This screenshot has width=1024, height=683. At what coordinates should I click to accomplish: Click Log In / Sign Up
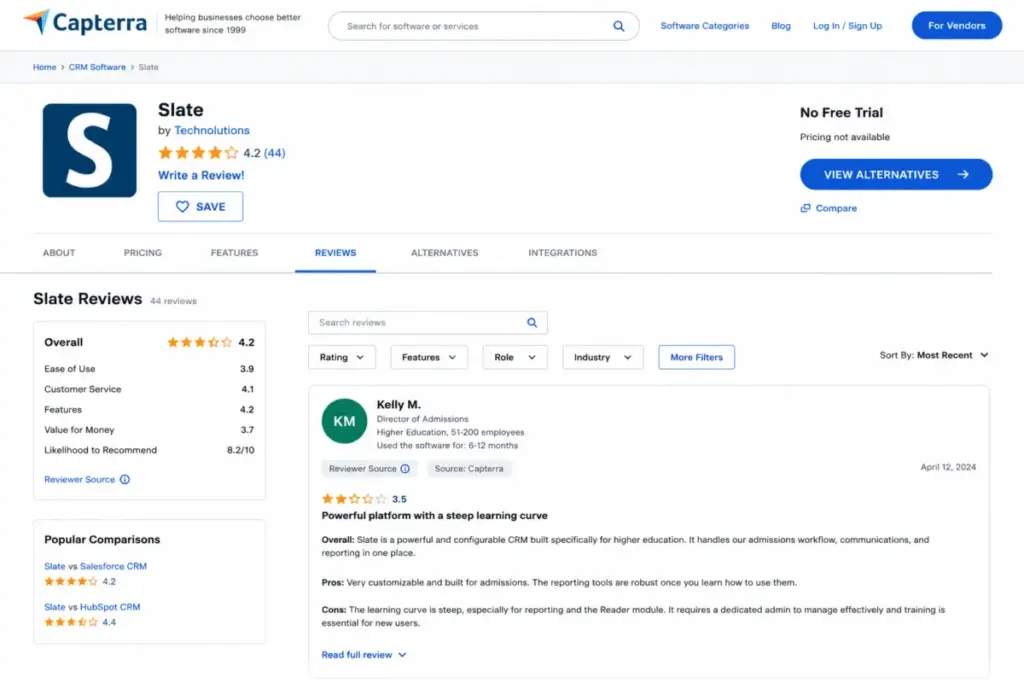847,26
